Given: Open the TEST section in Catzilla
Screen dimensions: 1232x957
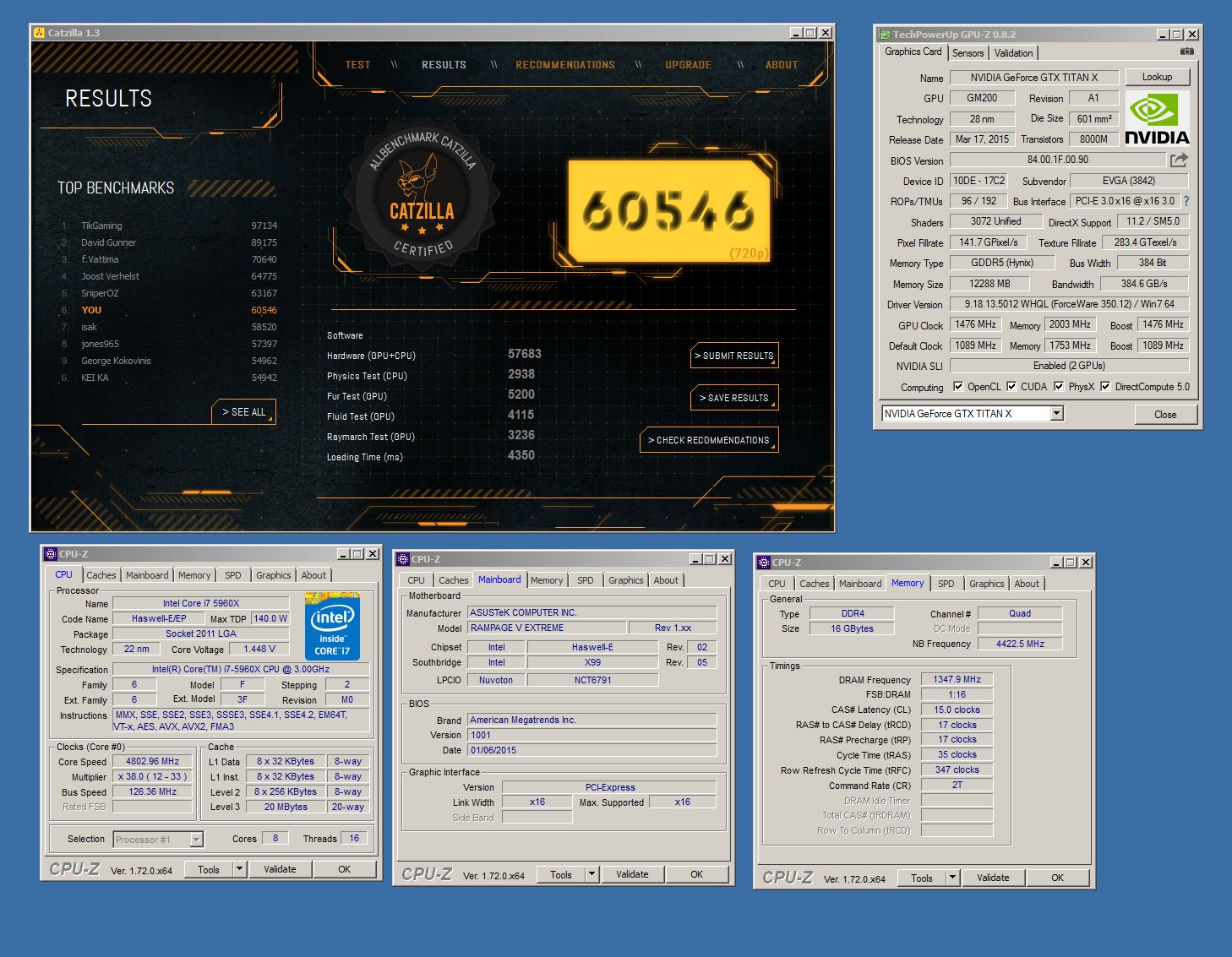Looking at the screenshot, I should pos(357,64).
